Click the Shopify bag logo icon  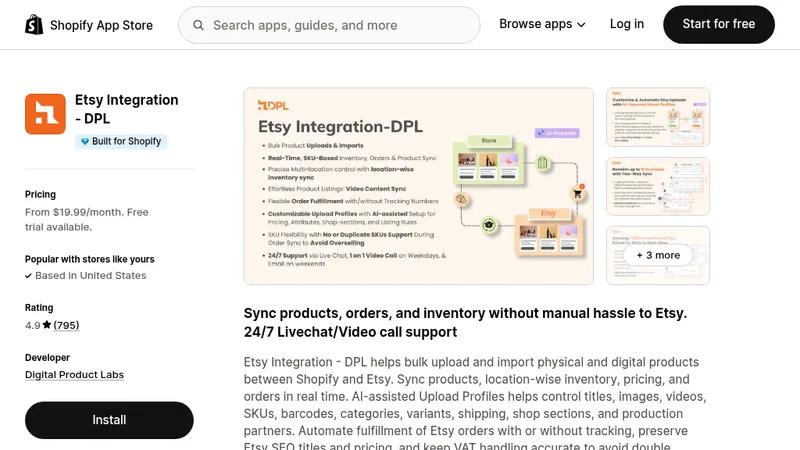(x=34, y=24)
